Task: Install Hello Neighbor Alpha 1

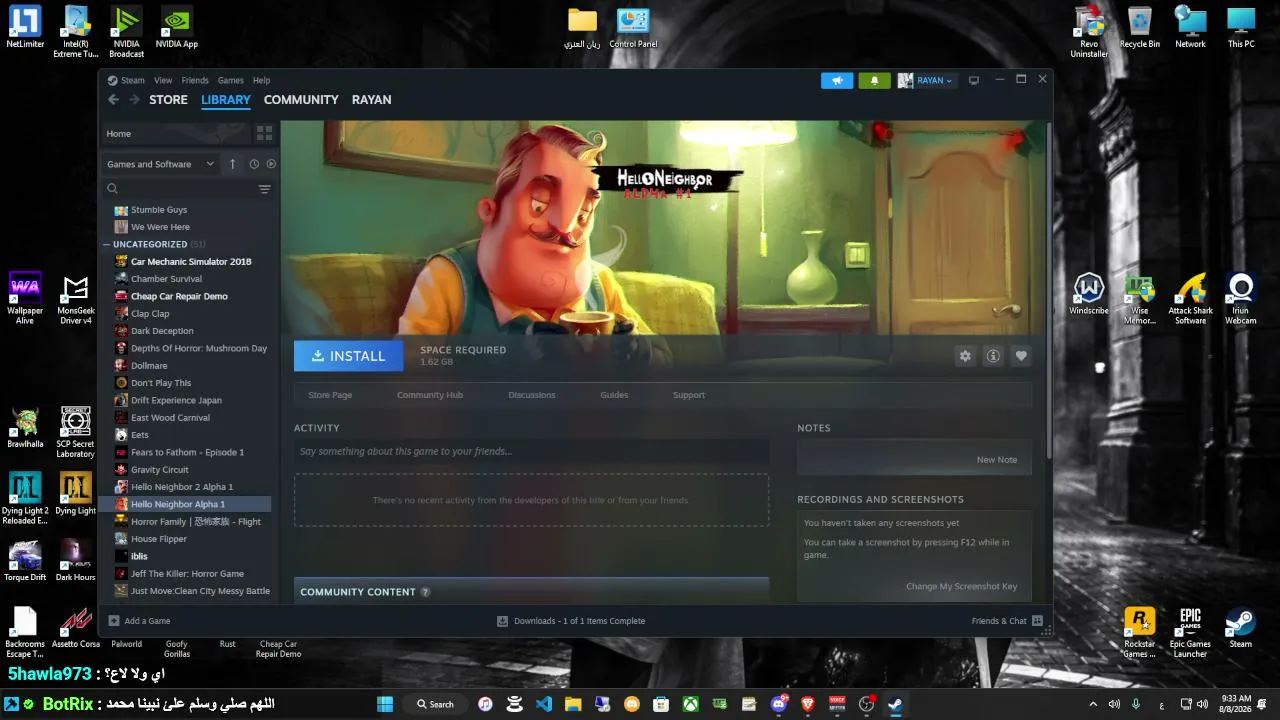Action: (x=348, y=356)
